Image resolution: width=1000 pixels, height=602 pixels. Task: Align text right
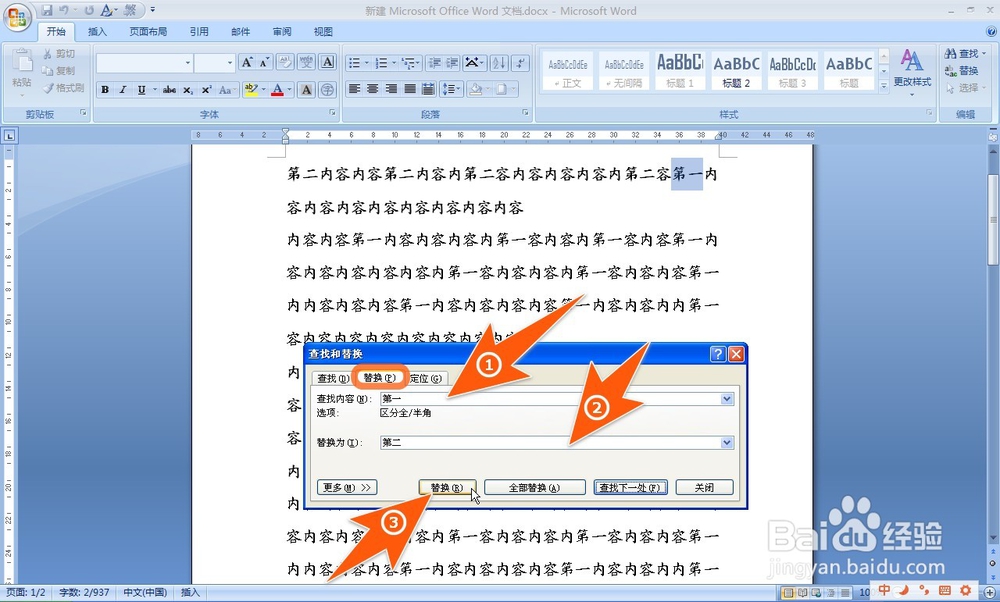(392, 89)
